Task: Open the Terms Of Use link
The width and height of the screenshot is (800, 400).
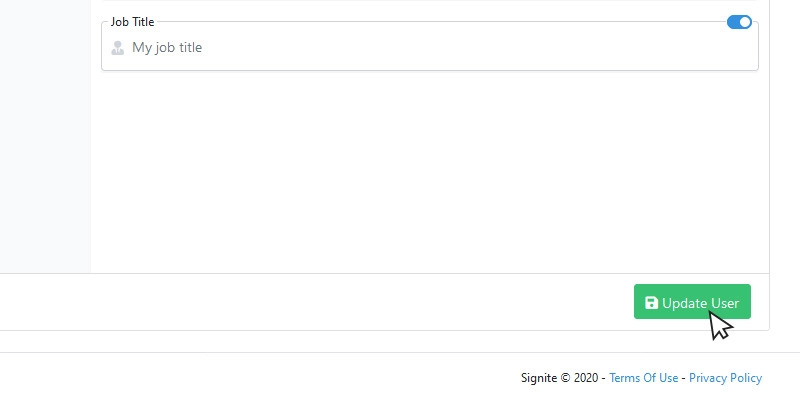Action: [643, 378]
